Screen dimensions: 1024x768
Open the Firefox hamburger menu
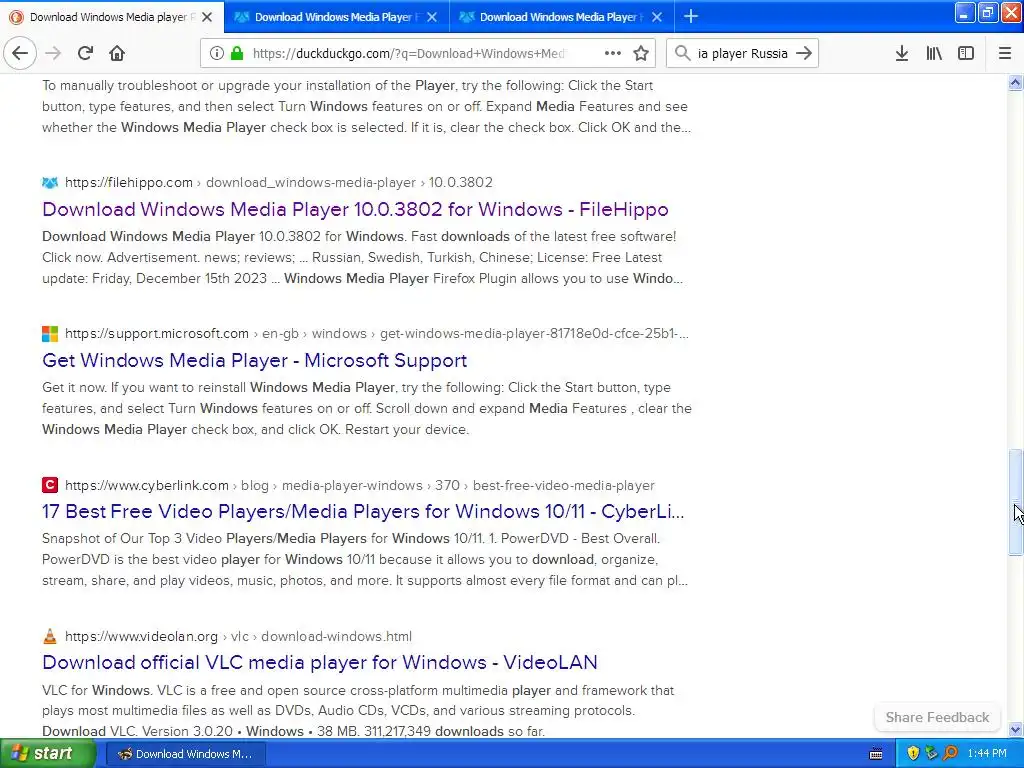[x=1005, y=54]
